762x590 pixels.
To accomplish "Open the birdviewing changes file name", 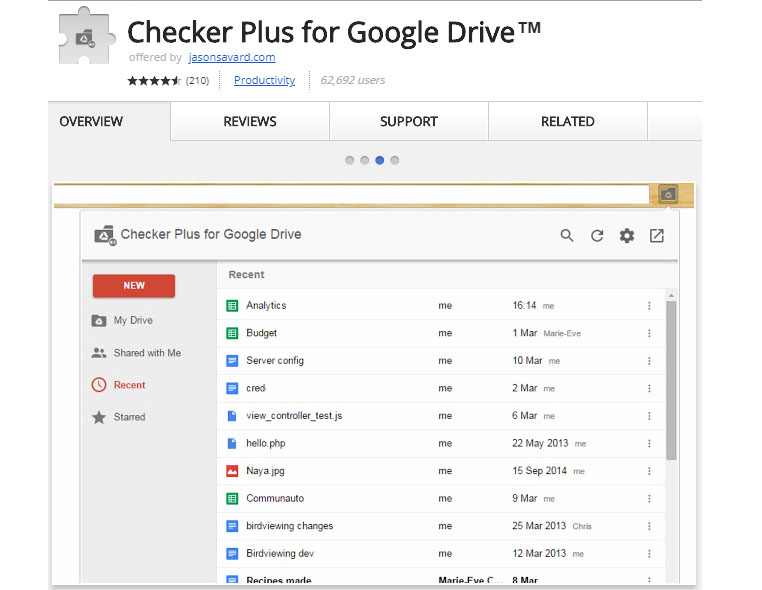I will (x=289, y=526).
